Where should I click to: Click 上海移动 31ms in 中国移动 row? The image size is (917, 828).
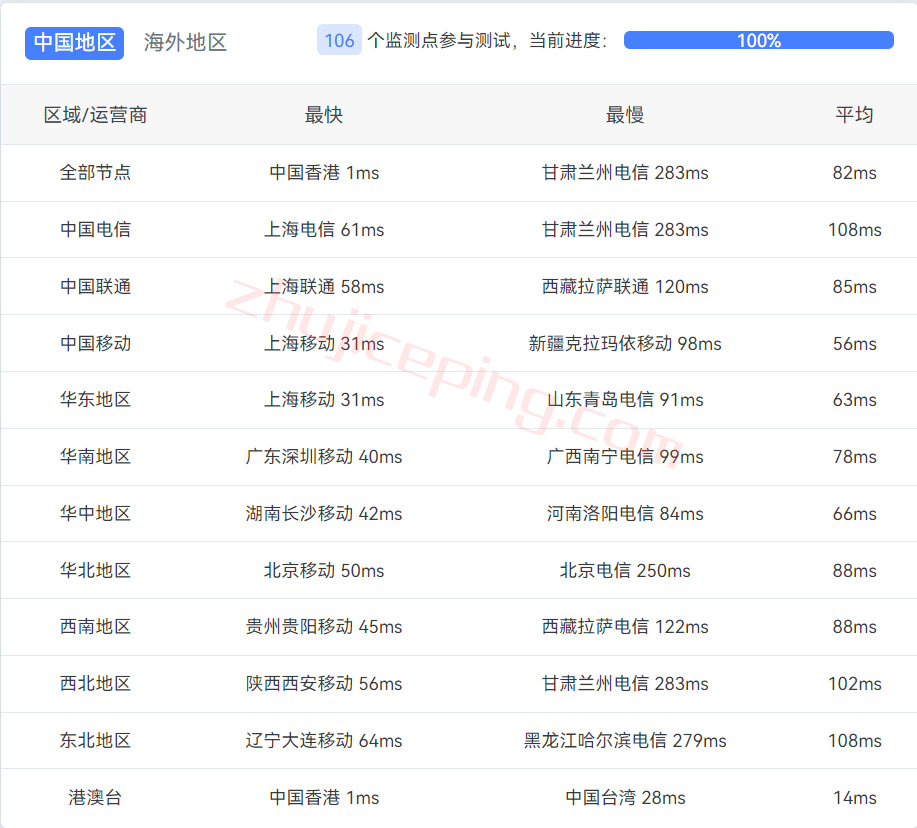click(x=324, y=343)
